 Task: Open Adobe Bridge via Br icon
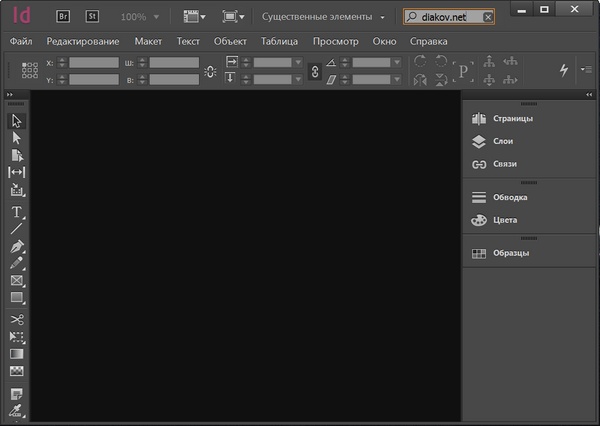pos(63,16)
